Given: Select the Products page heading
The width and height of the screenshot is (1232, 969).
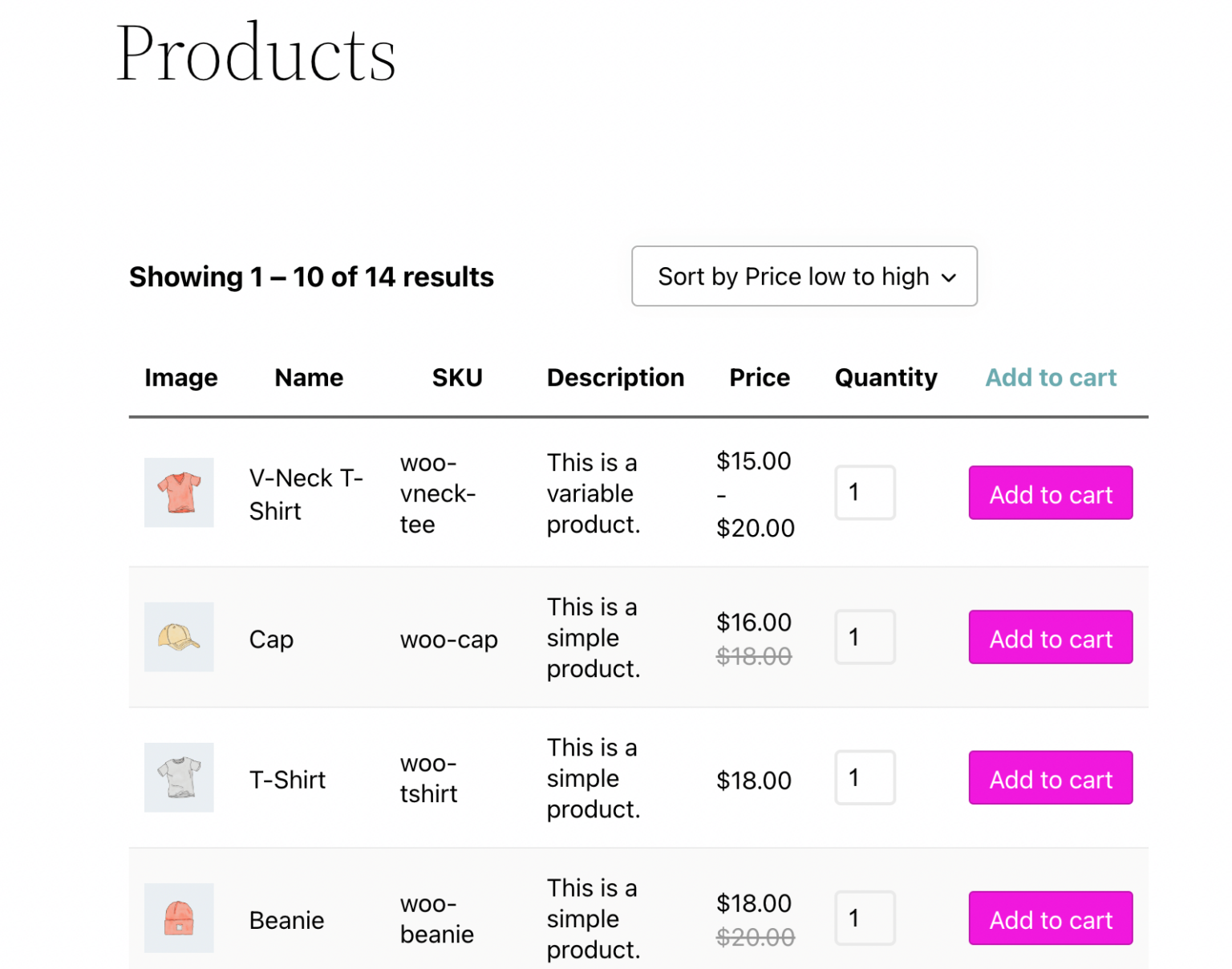Looking at the screenshot, I should pyautogui.click(x=256, y=52).
